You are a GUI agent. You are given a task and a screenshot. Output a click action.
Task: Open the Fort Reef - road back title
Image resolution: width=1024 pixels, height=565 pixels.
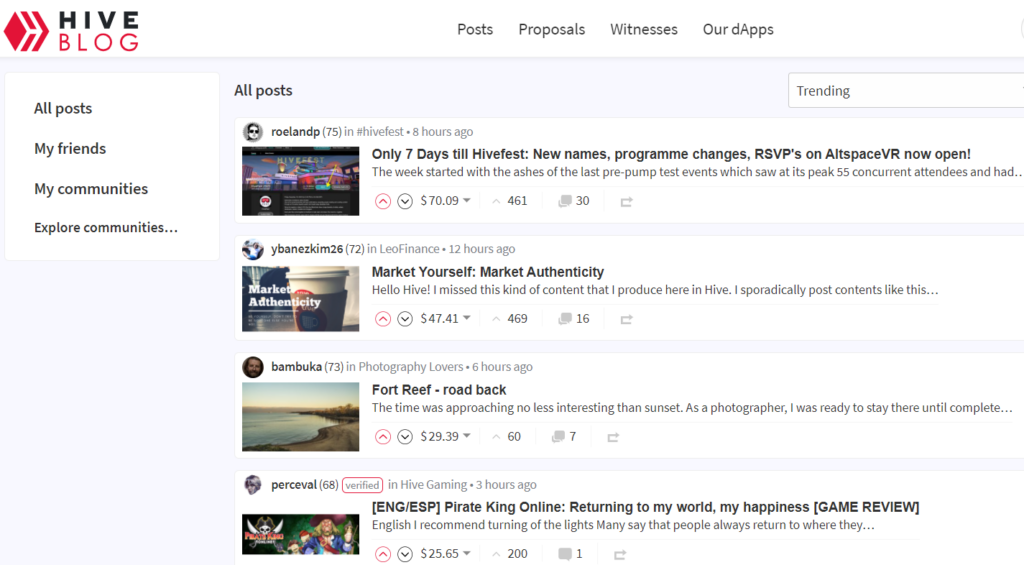pyautogui.click(x=439, y=390)
